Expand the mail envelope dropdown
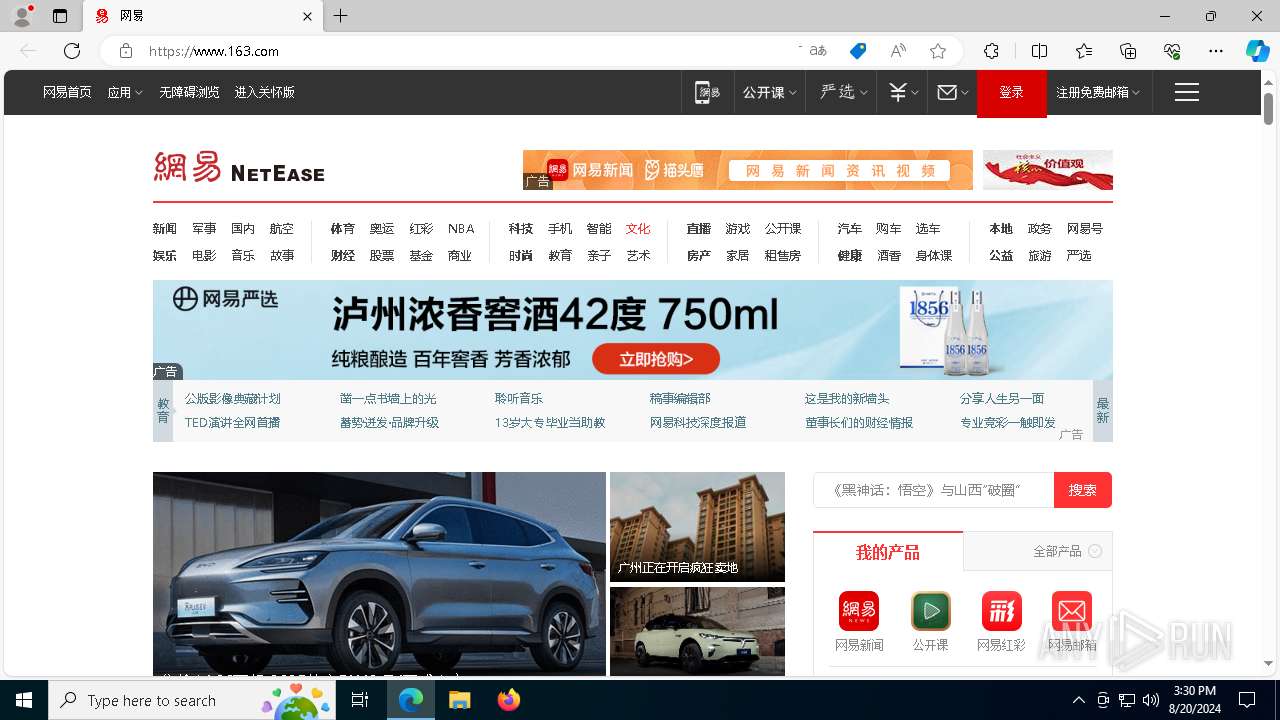Image resolution: width=1280 pixels, height=720 pixels. click(x=952, y=92)
